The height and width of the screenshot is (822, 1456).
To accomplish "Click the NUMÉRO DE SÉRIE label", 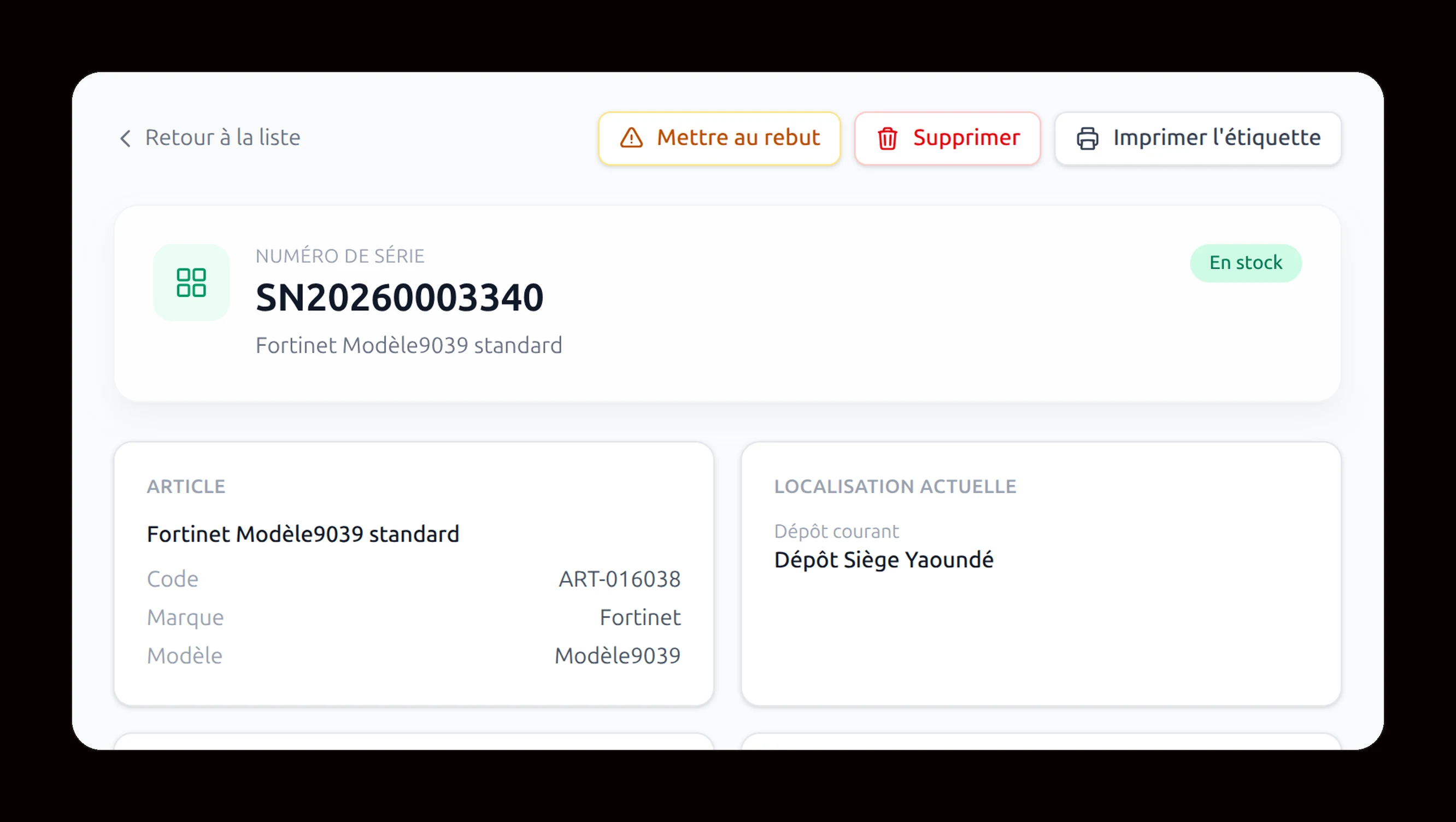I will point(340,256).
